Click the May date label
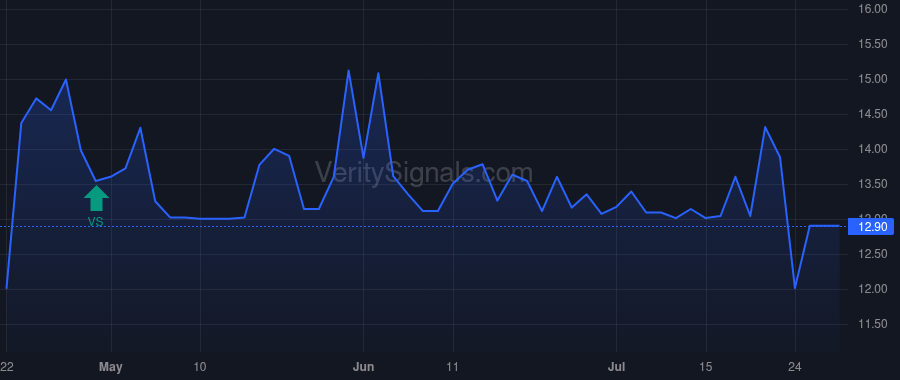The width and height of the screenshot is (900, 380). tap(111, 367)
